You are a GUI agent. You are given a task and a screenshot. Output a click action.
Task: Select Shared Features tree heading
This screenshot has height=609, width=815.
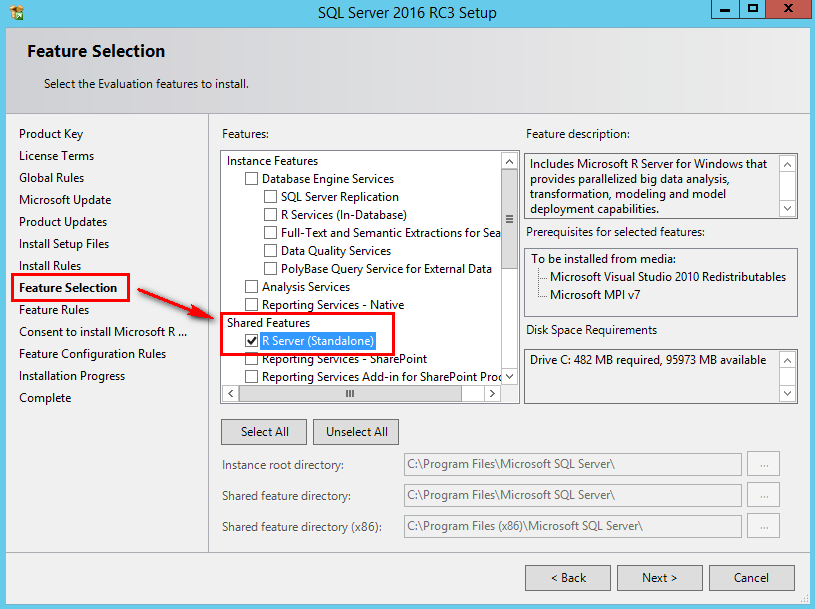268,323
